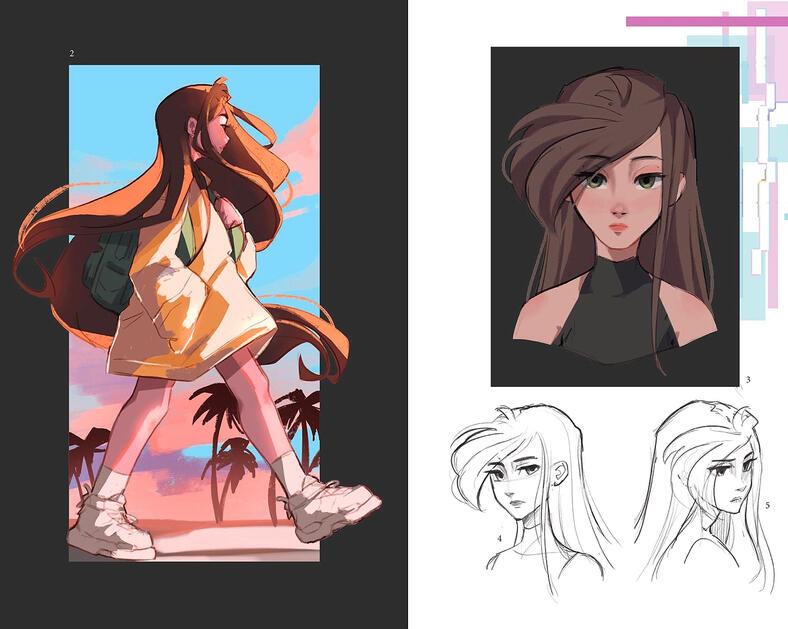The width and height of the screenshot is (788, 629).
Task: Click the pink cloud in the upper sky
Action: pyautogui.click(x=300, y=140)
